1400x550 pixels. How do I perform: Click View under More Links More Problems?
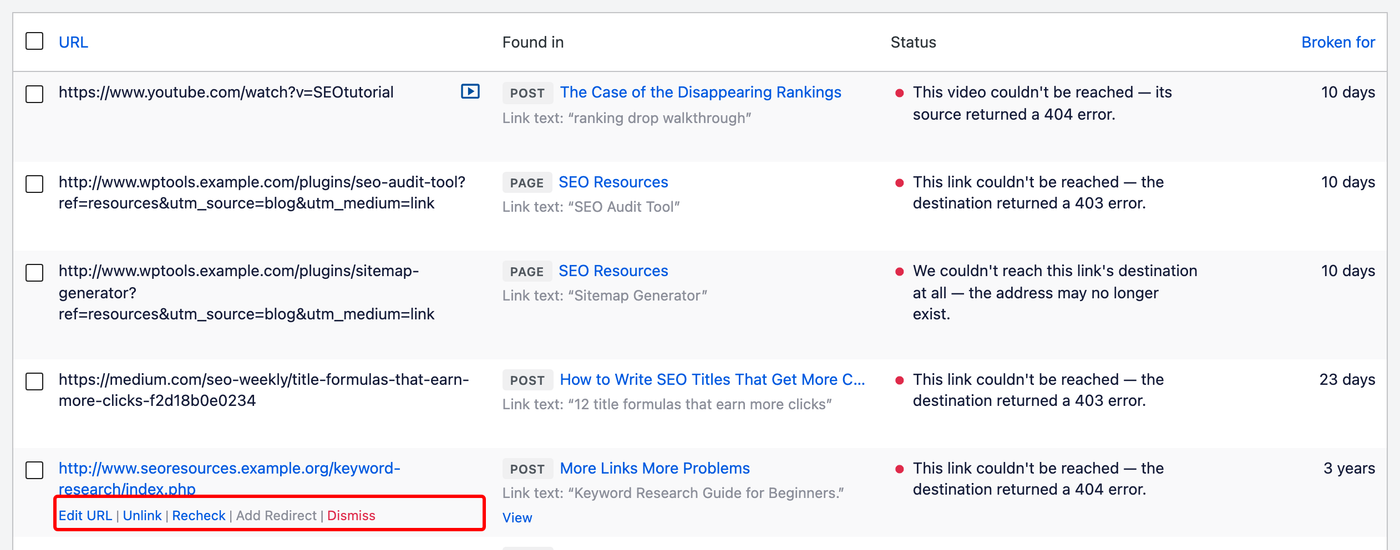coord(517,517)
